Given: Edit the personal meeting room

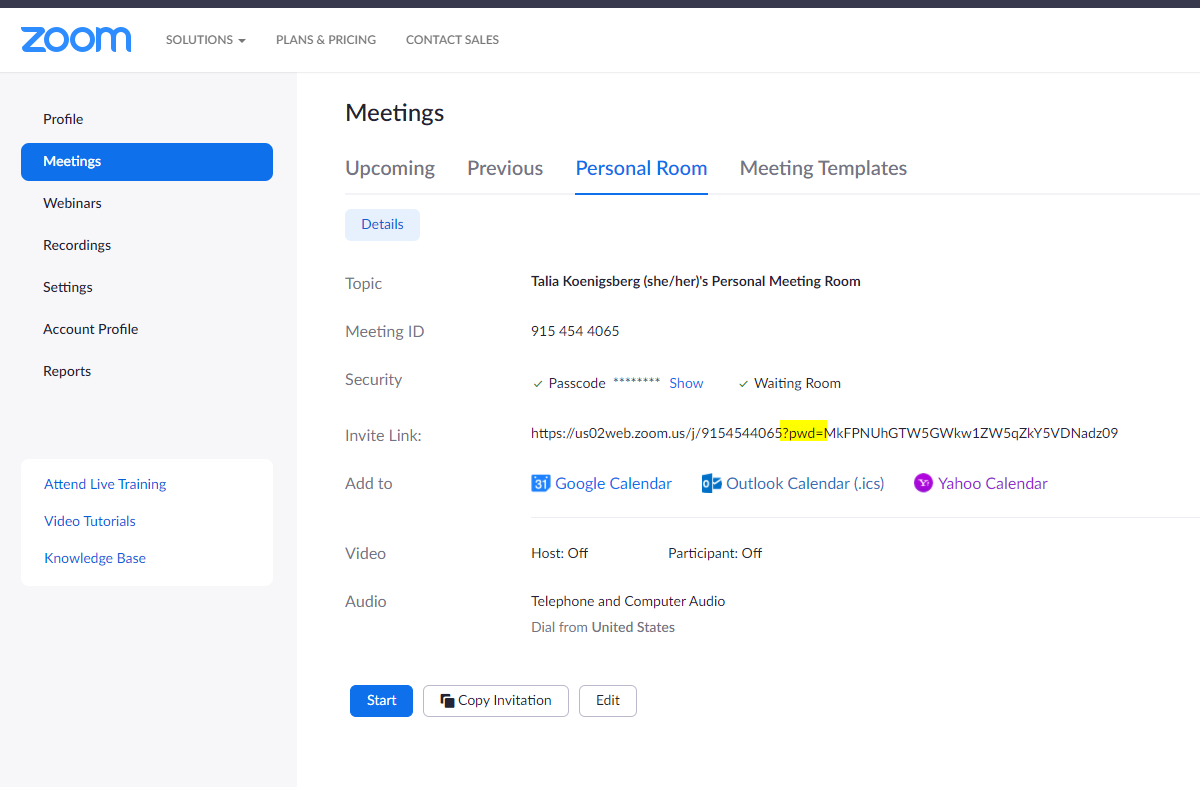Looking at the screenshot, I should click(x=608, y=701).
